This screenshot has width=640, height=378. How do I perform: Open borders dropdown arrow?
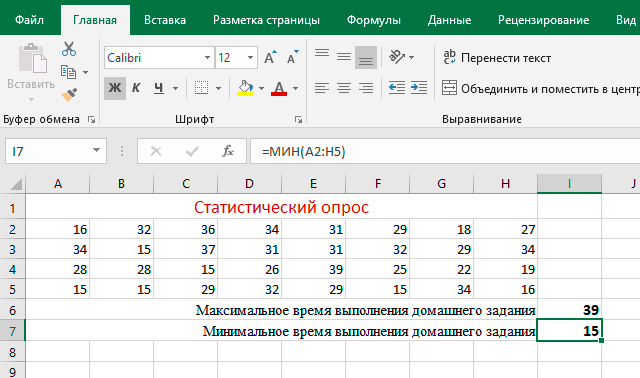pos(218,88)
